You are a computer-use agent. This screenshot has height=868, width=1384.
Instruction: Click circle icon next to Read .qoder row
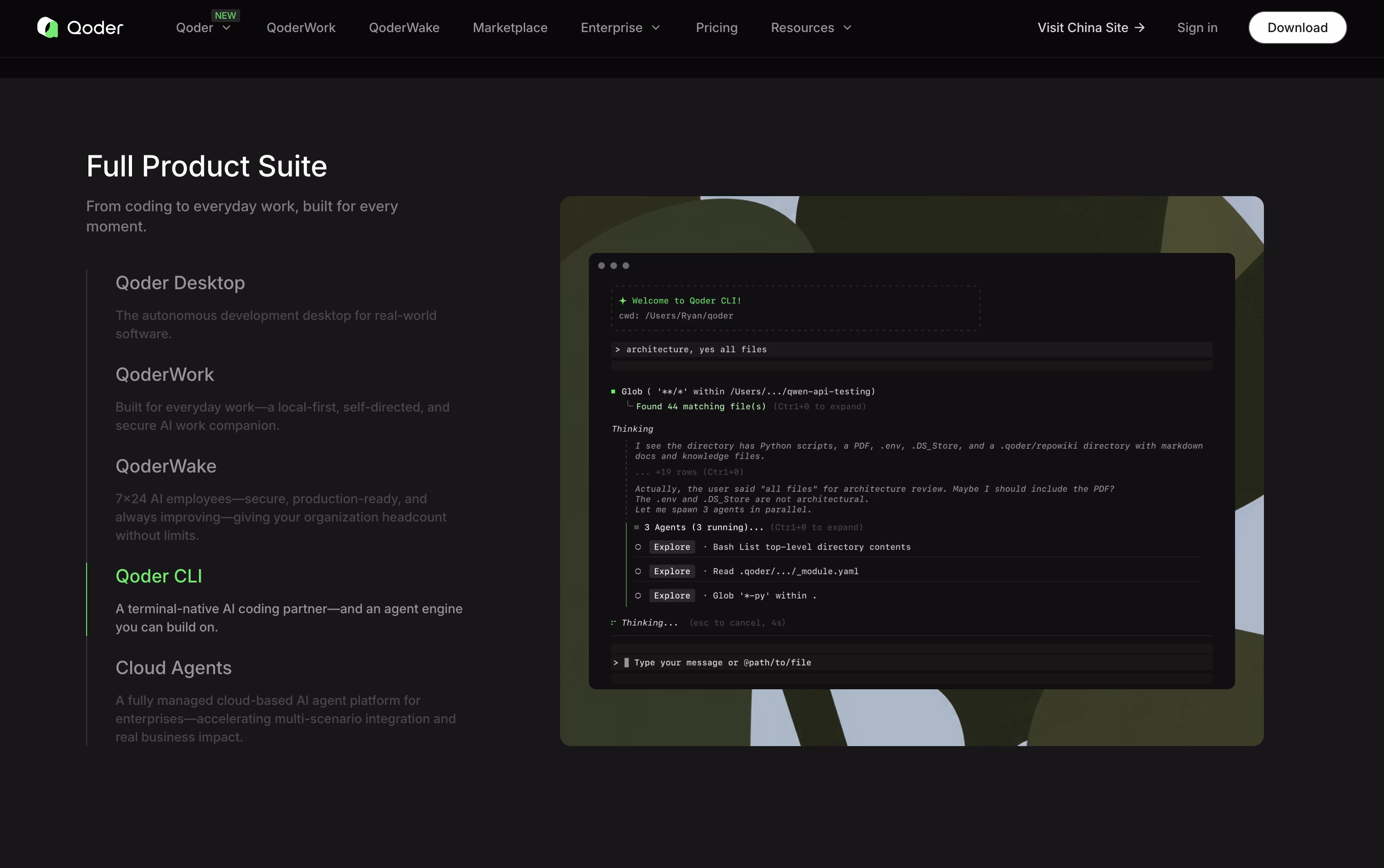638,571
